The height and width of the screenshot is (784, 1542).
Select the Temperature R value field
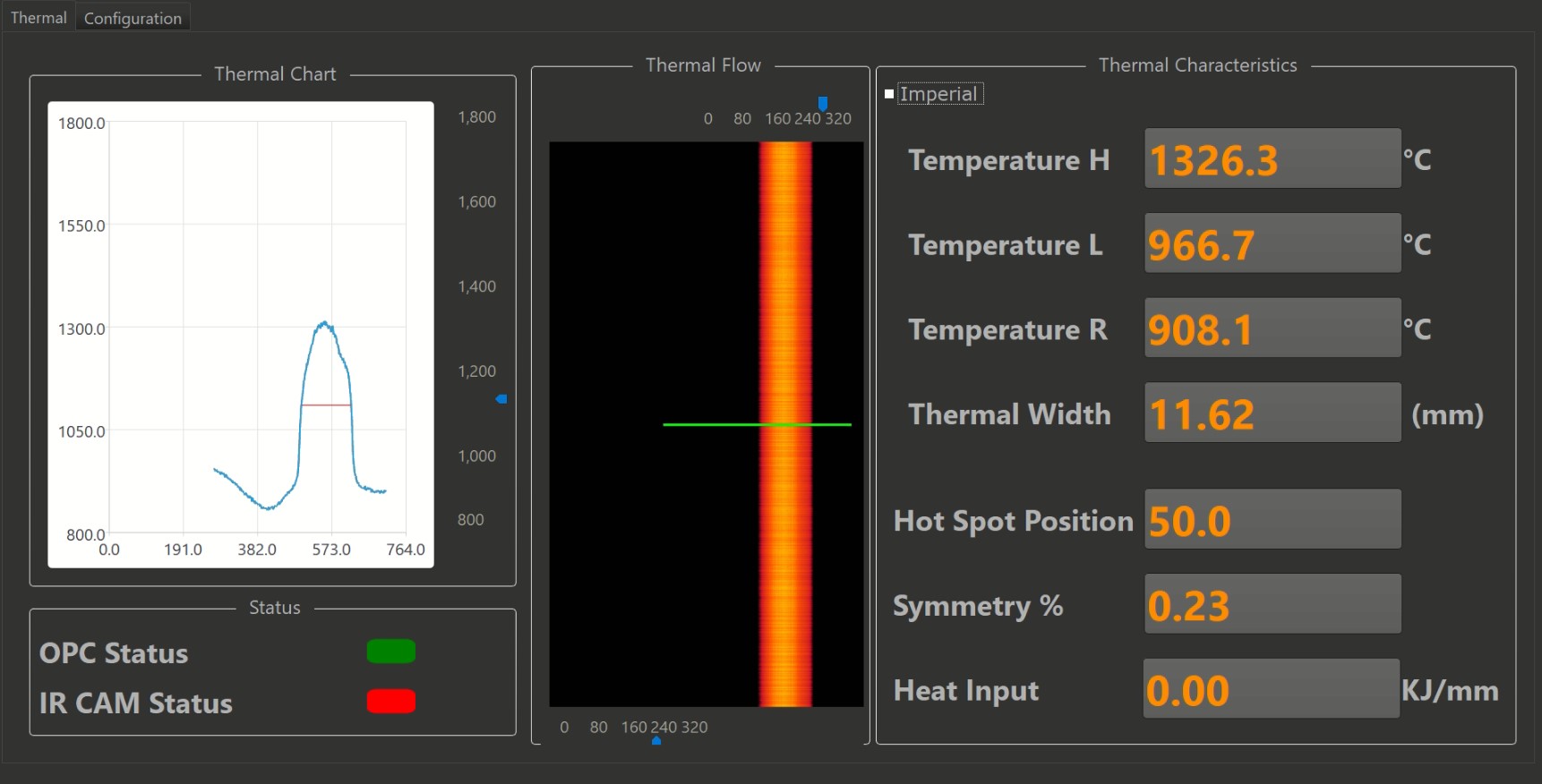click(1272, 328)
